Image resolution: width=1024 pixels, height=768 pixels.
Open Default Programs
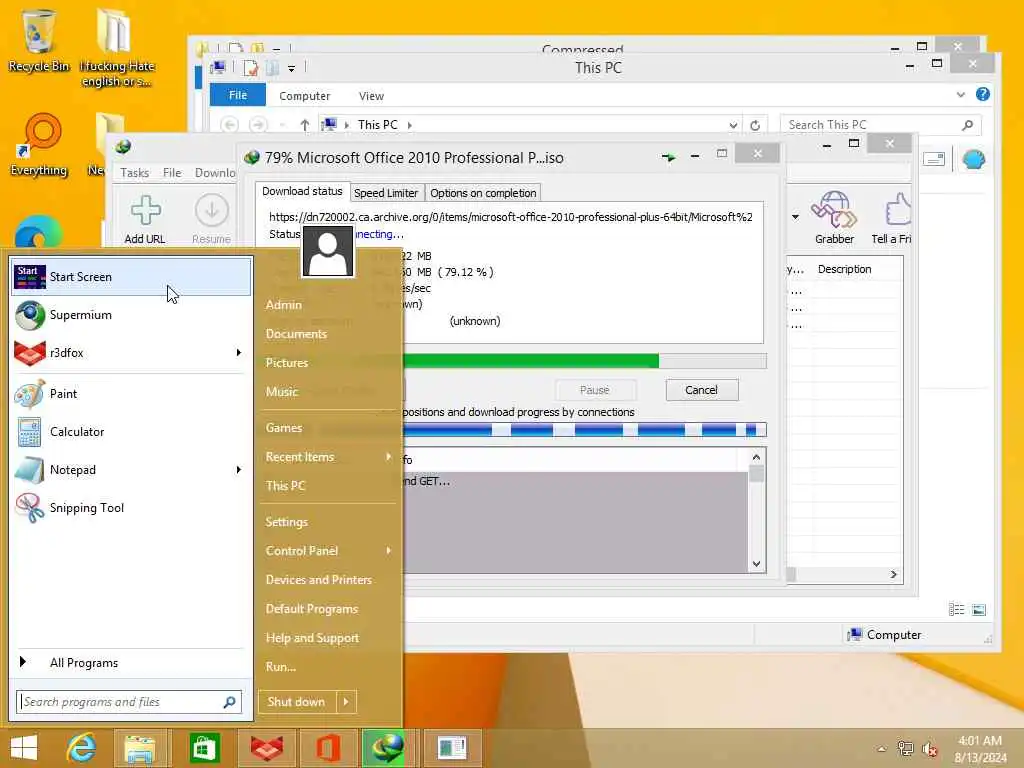(x=312, y=609)
